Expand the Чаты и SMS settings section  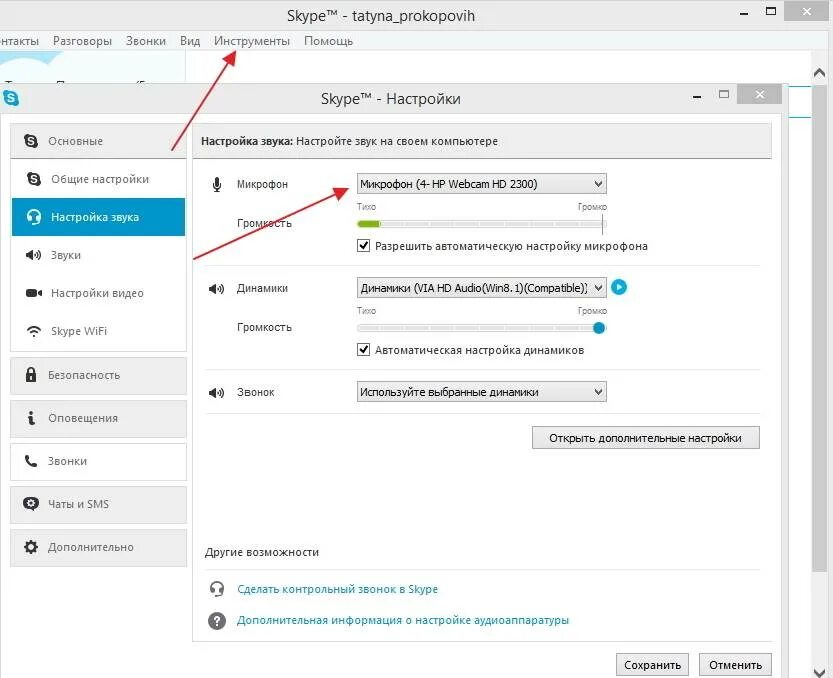98,504
